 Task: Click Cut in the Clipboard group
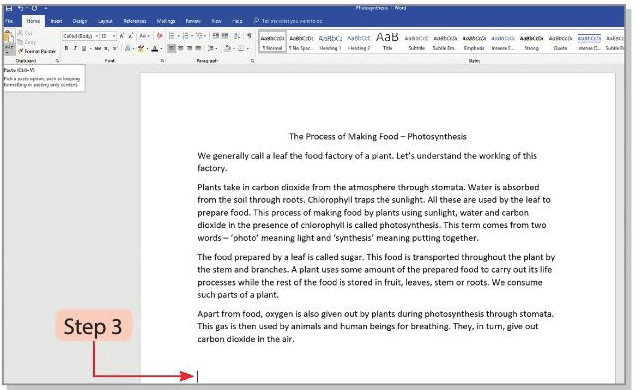(25, 33)
